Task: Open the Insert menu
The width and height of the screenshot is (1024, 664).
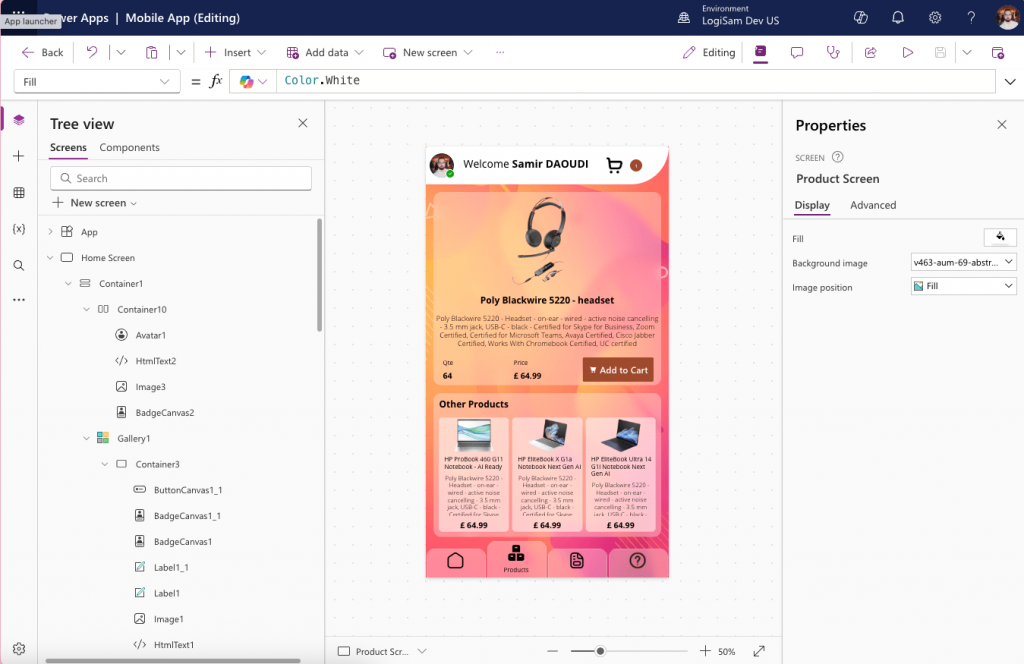Action: click(x=235, y=52)
